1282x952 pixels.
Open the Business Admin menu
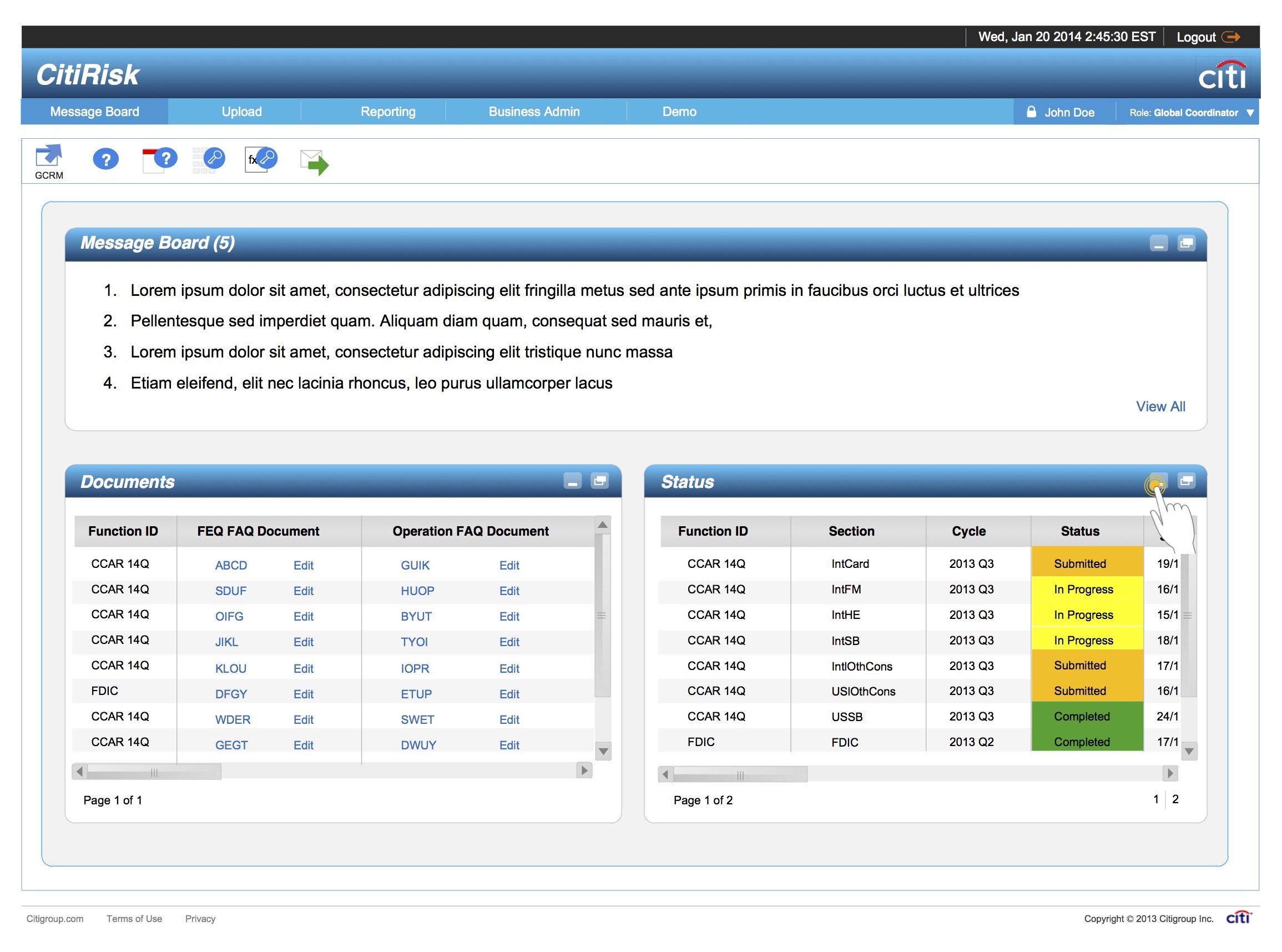click(x=534, y=112)
